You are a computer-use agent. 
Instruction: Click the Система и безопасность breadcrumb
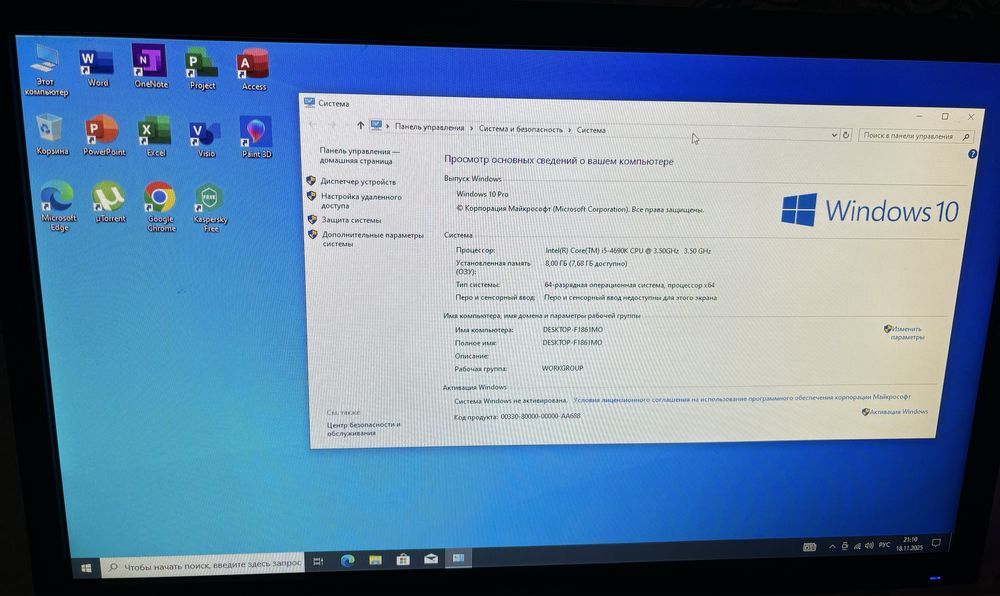pos(520,129)
